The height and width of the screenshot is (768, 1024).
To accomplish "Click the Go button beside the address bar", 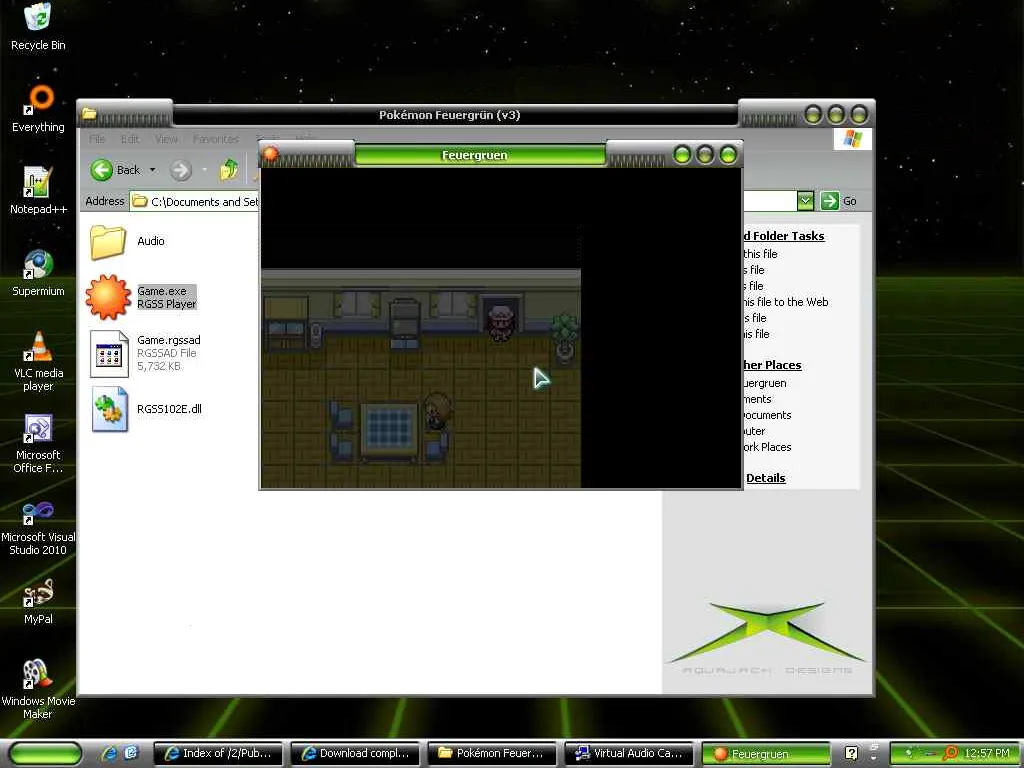I will pyautogui.click(x=839, y=201).
